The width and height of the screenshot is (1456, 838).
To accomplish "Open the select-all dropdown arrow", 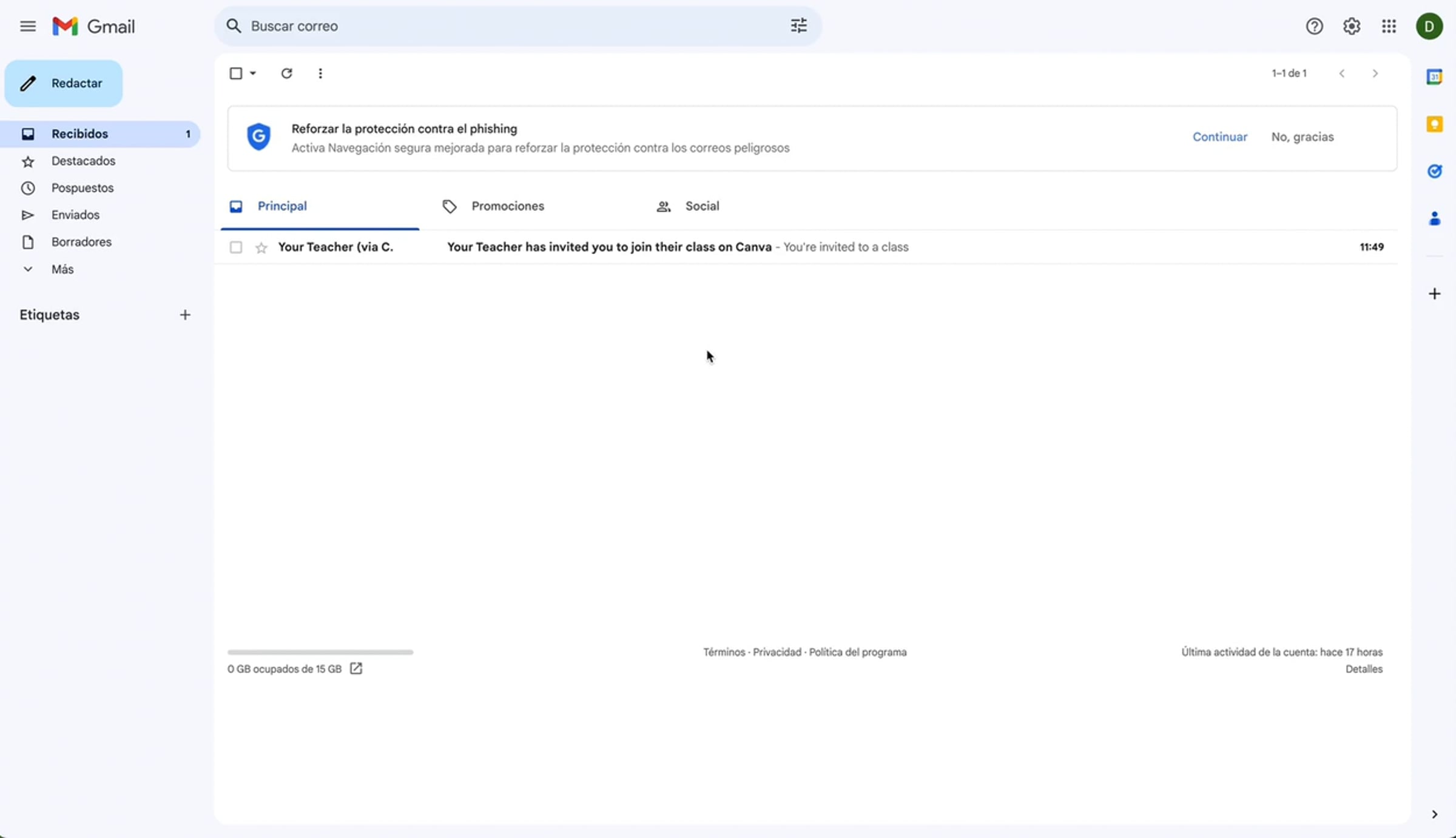I will point(253,73).
